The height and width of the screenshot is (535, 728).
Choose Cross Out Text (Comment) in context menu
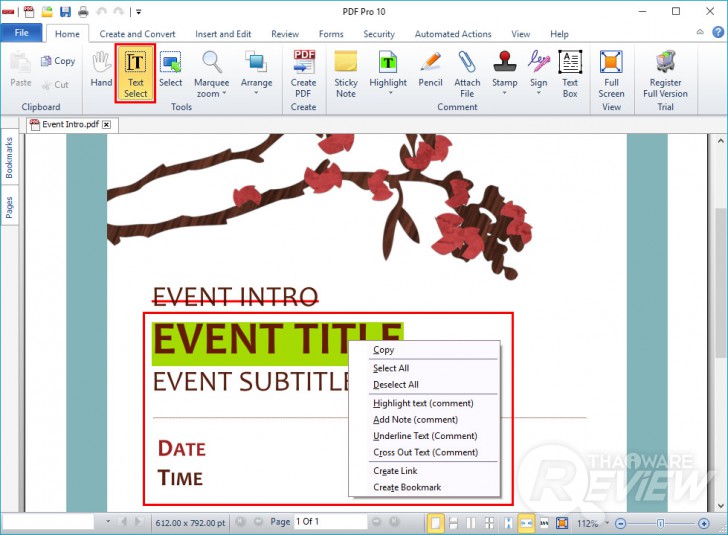[424, 452]
